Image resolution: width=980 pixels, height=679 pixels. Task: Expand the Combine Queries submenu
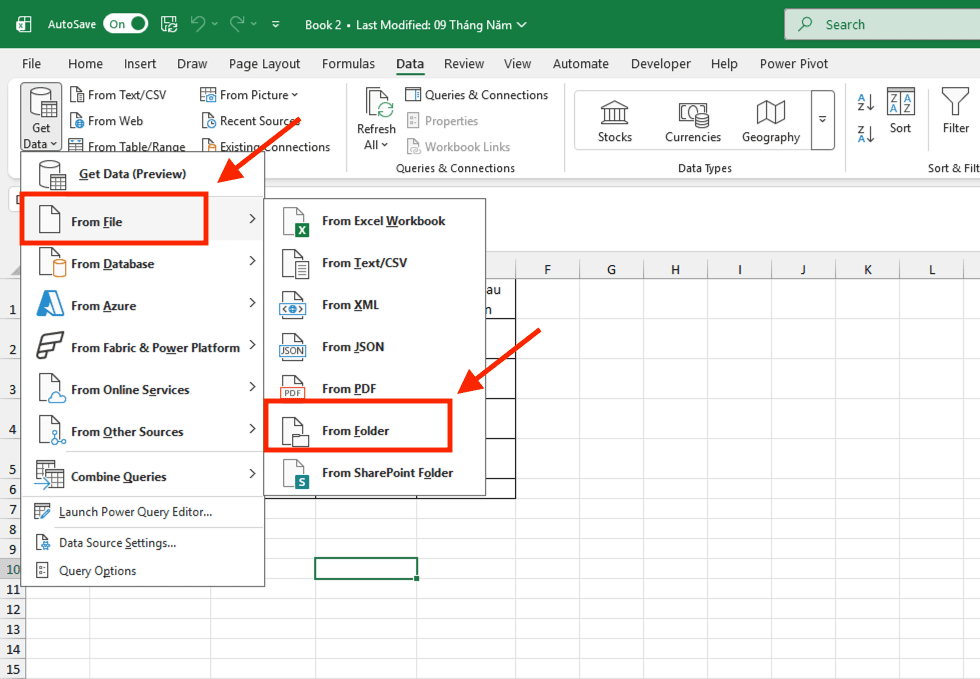(x=142, y=475)
